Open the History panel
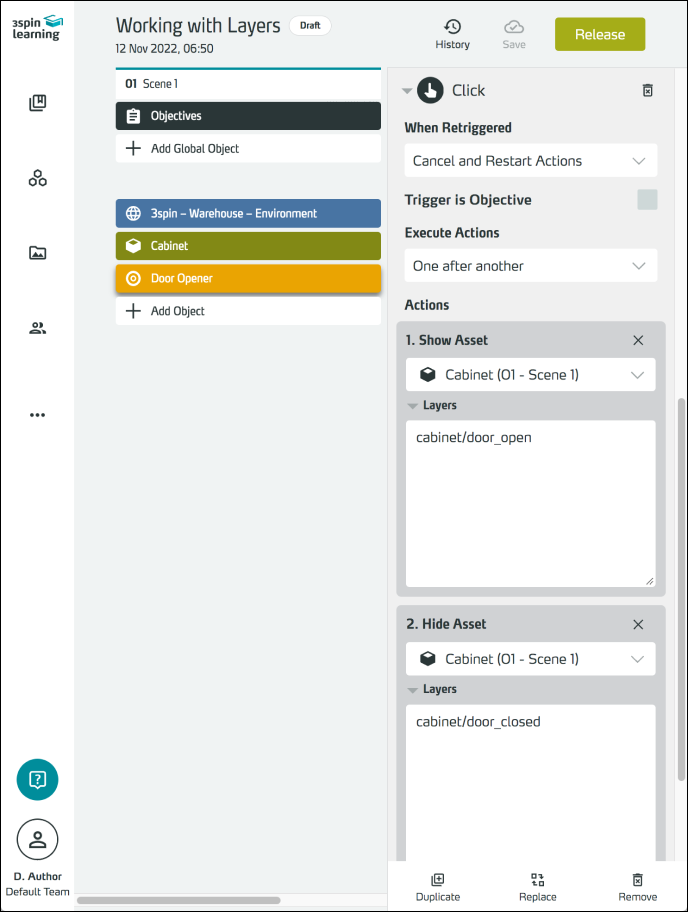 452,34
